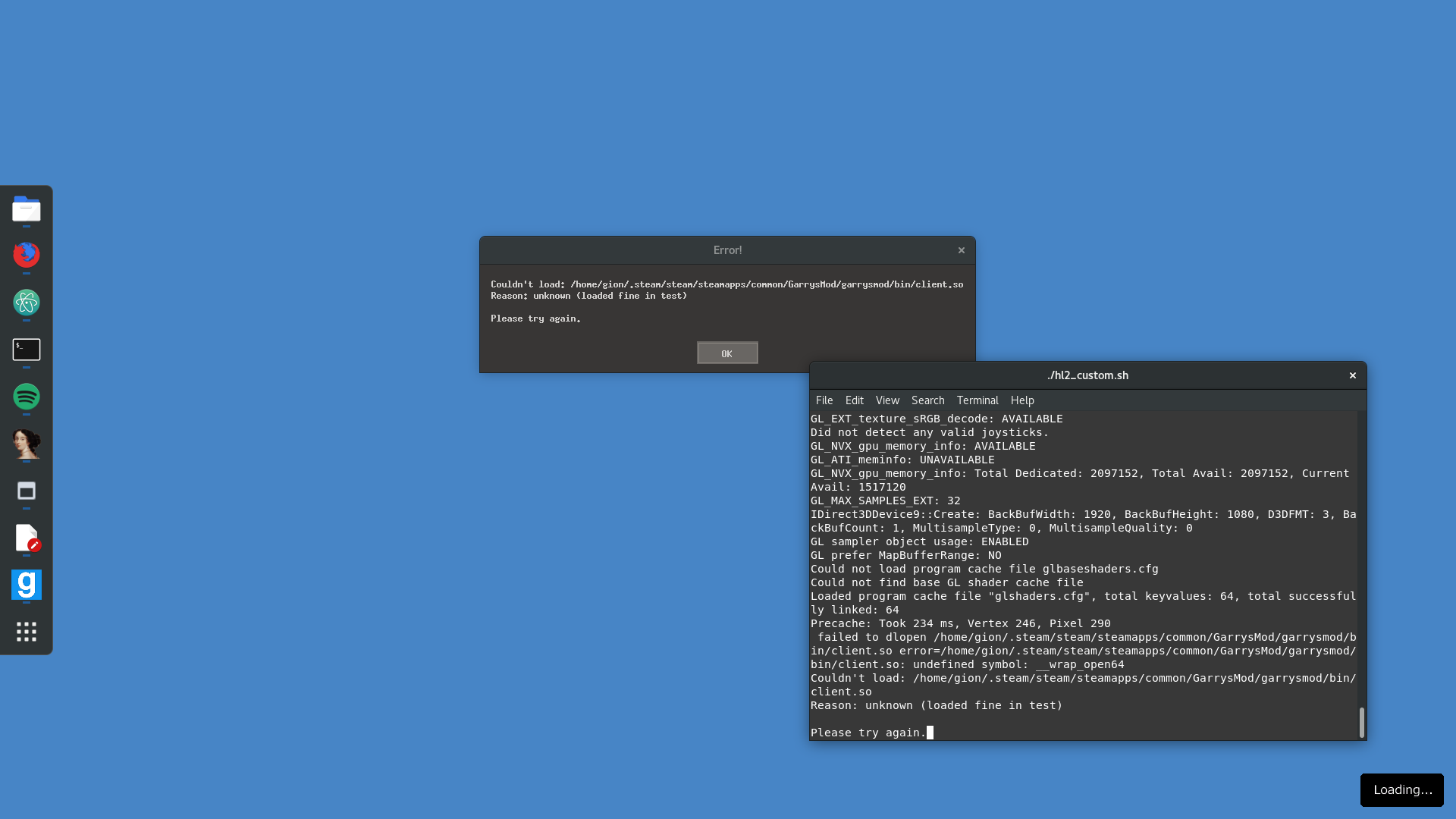Click "GL_MAX_SAMPLES_EXT: 32" terminal line

[x=885, y=500]
